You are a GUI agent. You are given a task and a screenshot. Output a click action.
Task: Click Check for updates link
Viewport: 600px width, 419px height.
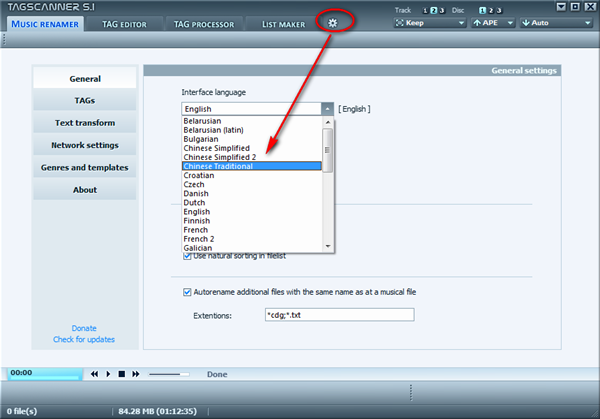coord(84,339)
